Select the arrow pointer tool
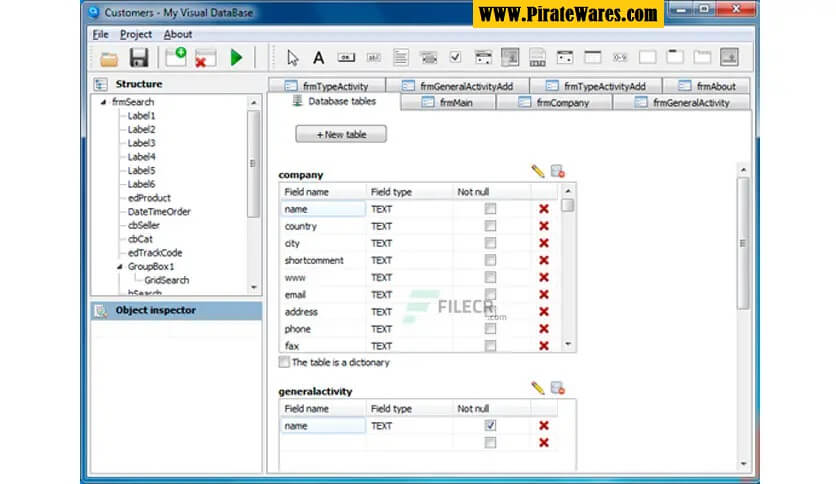Image resolution: width=836 pixels, height=484 pixels. (x=293, y=58)
